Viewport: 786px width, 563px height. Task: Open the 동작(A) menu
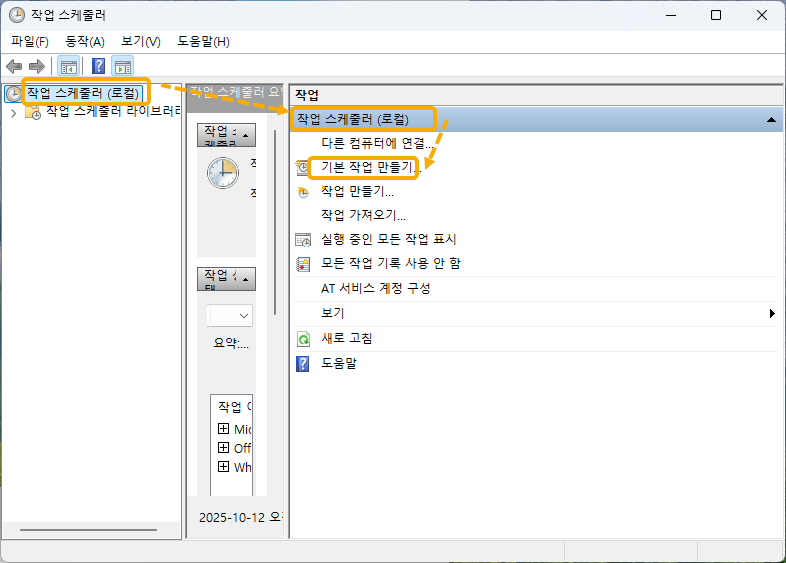point(85,41)
